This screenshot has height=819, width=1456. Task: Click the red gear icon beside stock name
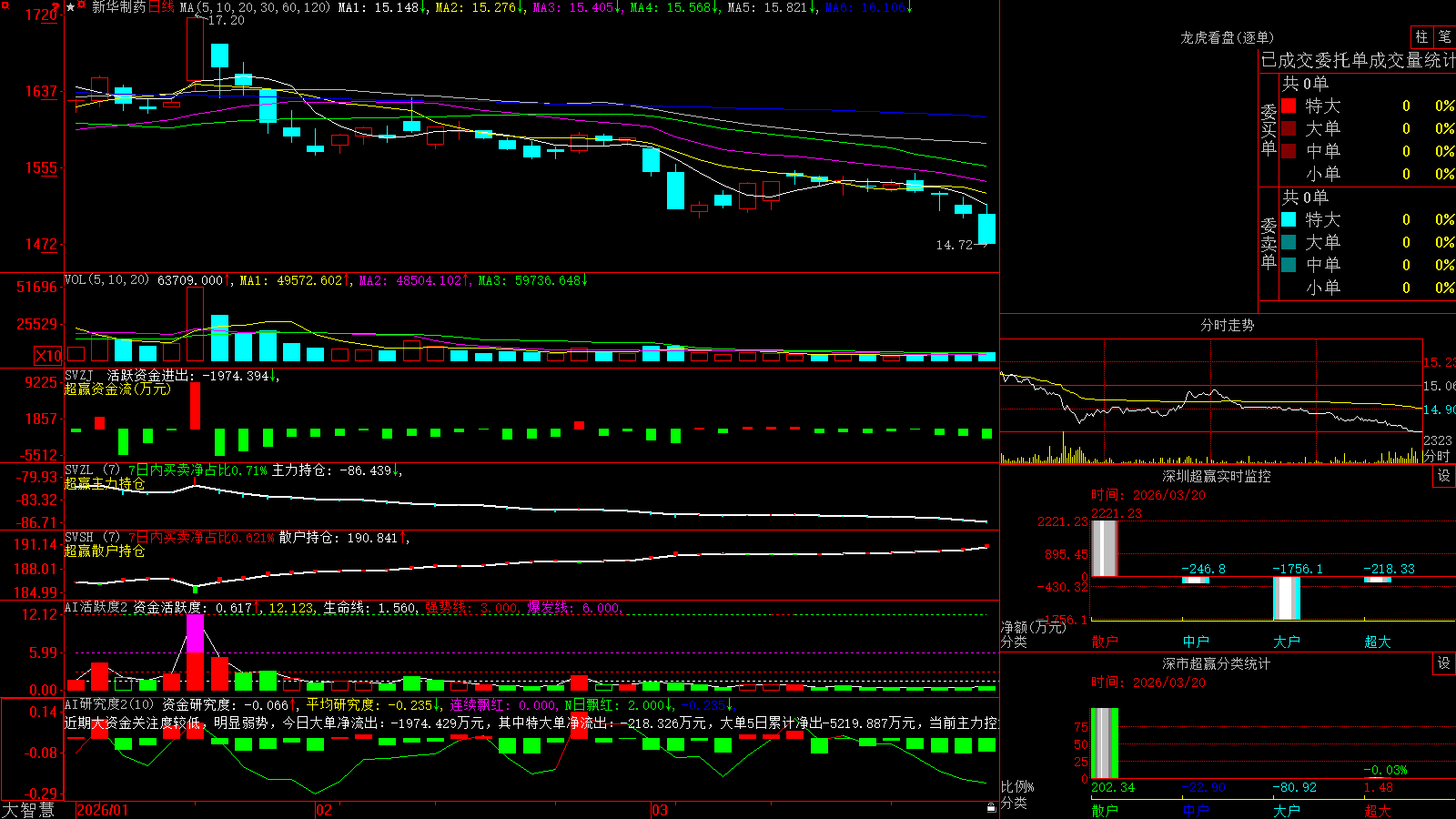coord(81,5)
